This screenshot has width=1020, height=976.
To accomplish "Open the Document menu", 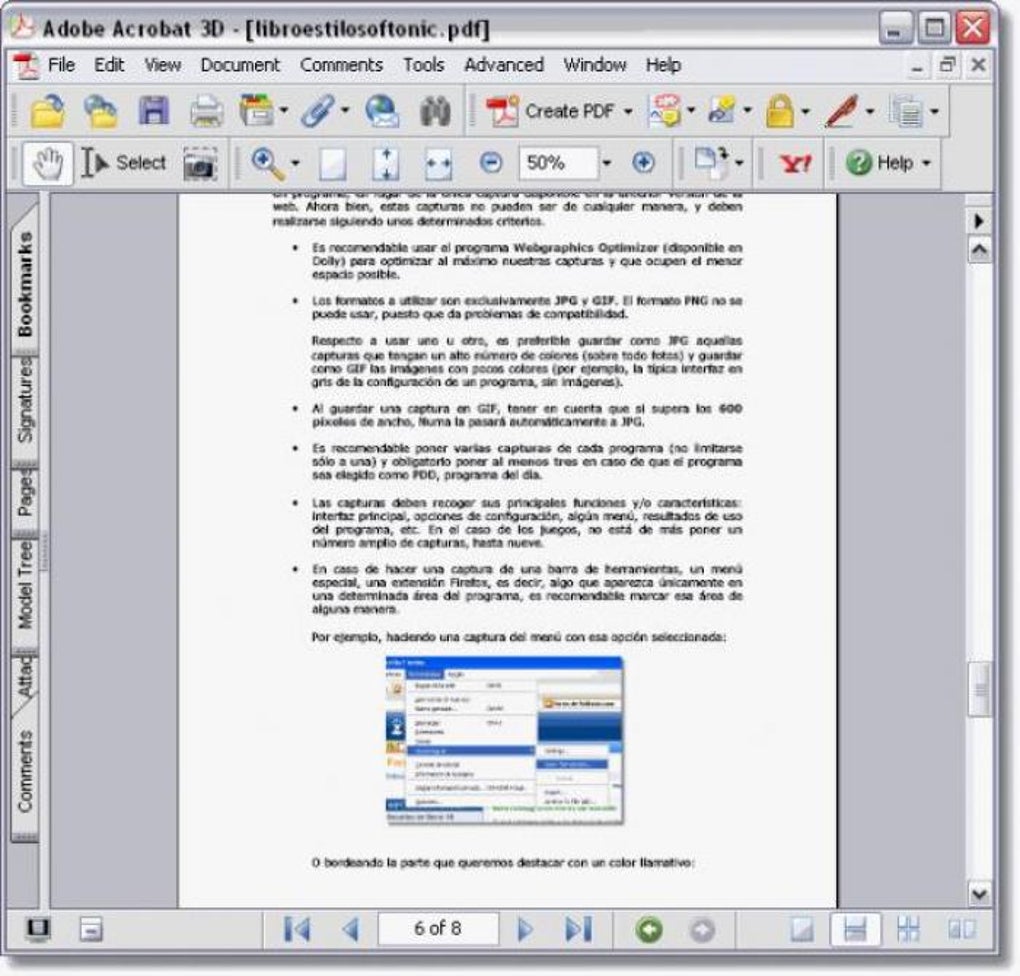I will pos(240,65).
